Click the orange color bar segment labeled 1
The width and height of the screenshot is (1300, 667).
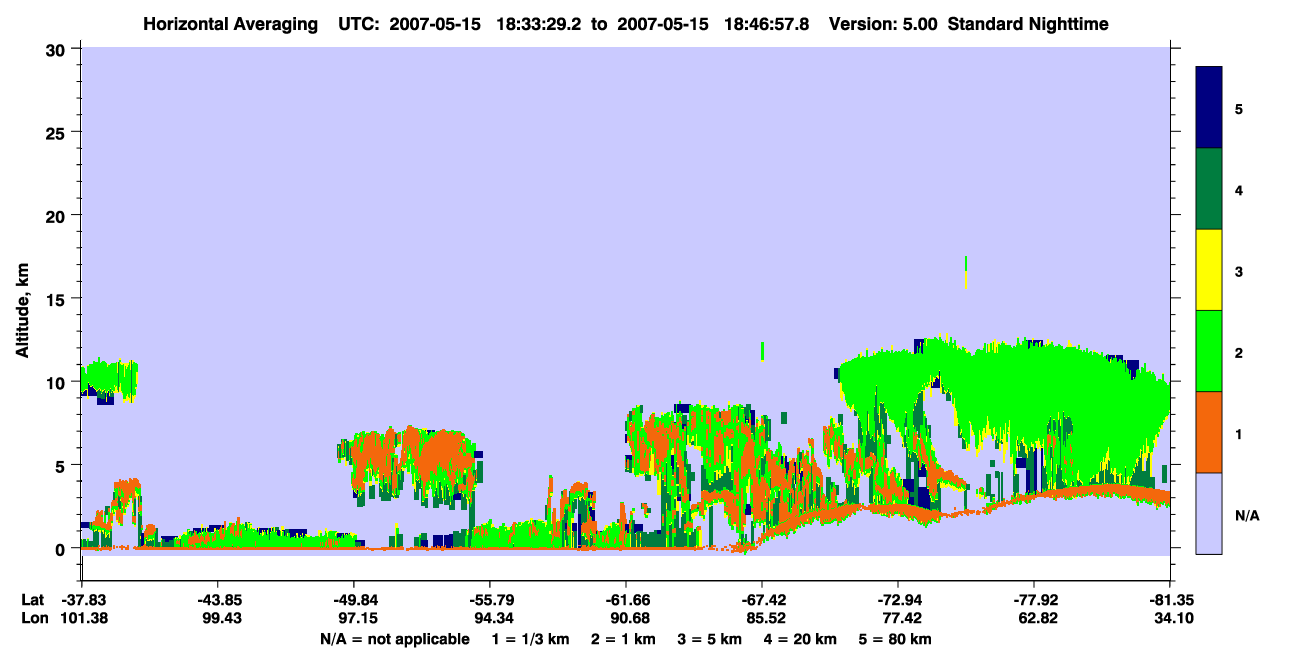click(1209, 432)
